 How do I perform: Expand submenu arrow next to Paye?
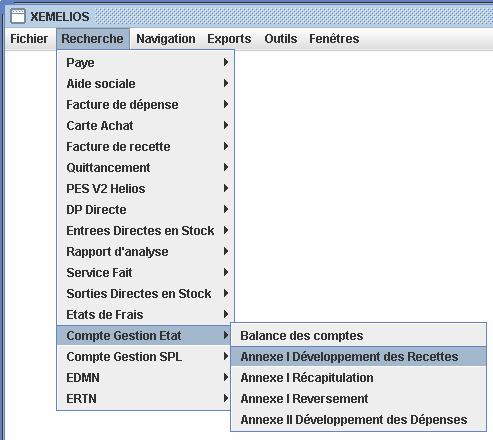(x=226, y=62)
